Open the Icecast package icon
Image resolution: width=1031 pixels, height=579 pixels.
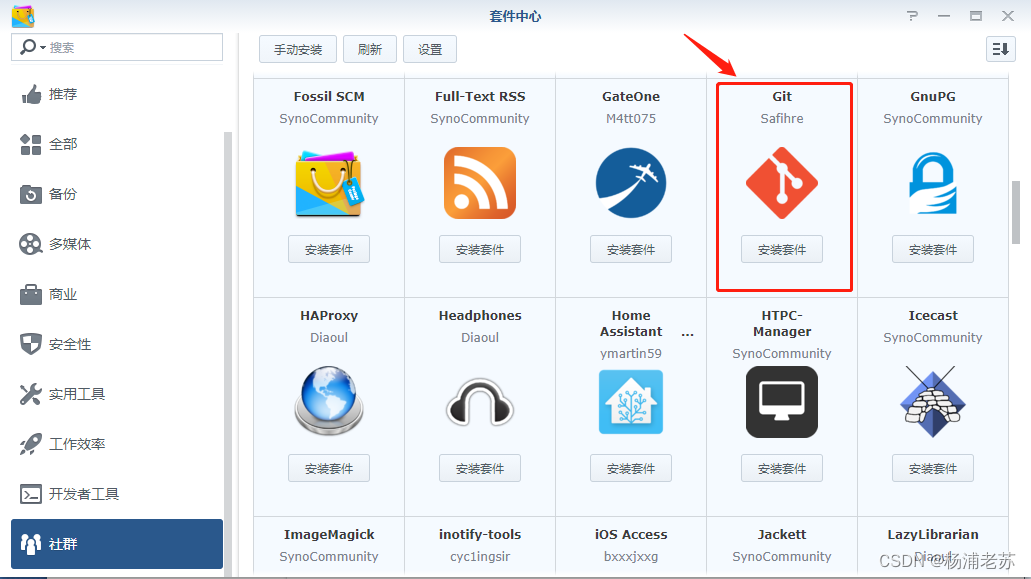coord(932,402)
